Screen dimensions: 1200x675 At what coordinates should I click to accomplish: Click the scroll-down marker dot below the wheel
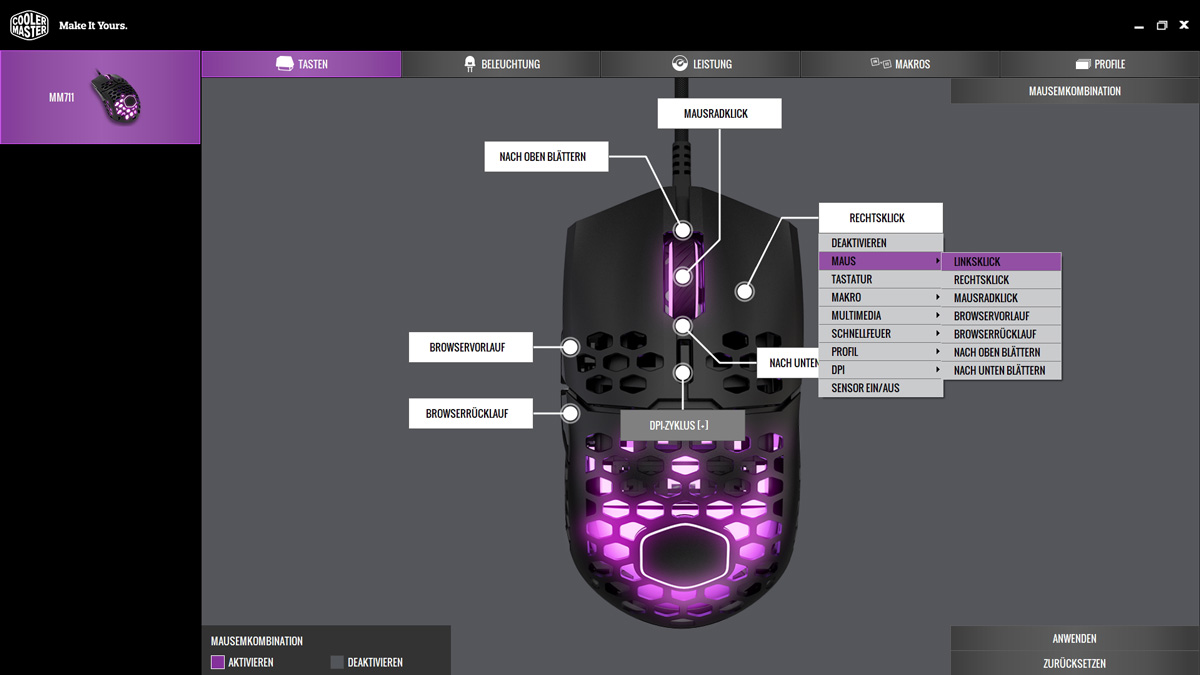point(683,325)
